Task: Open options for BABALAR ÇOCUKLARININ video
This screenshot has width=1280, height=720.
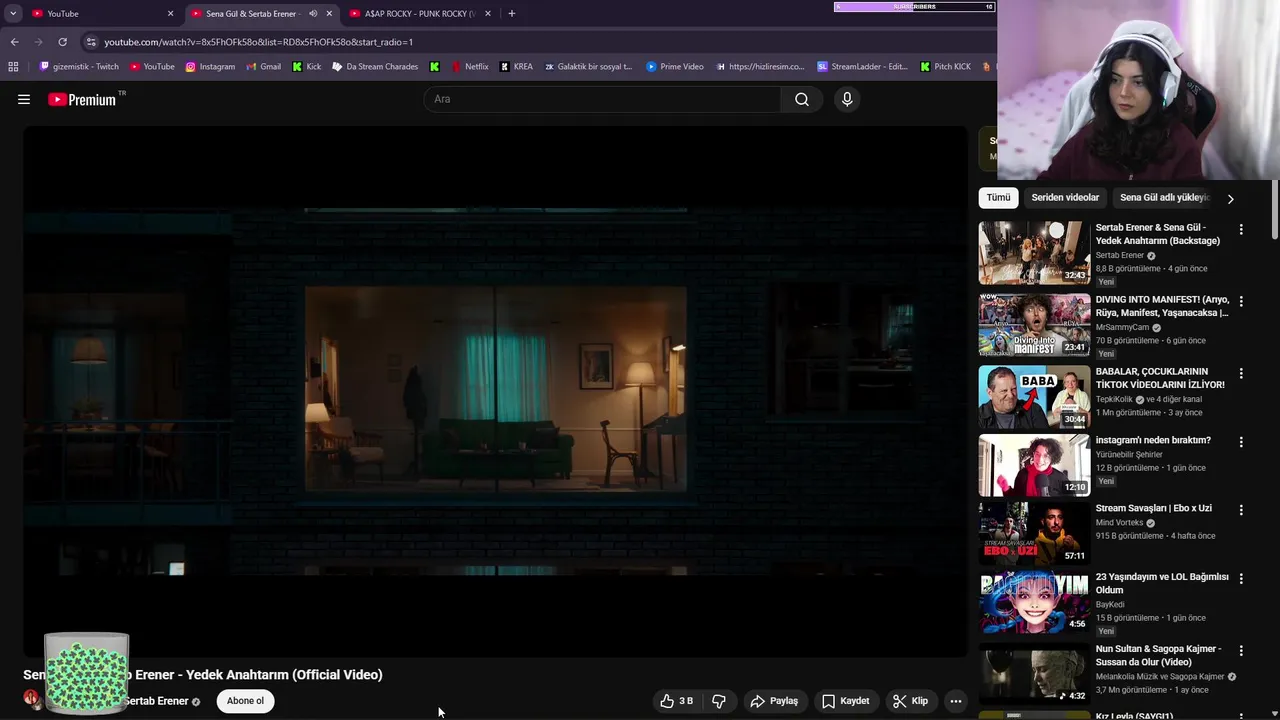Action: [1241, 373]
